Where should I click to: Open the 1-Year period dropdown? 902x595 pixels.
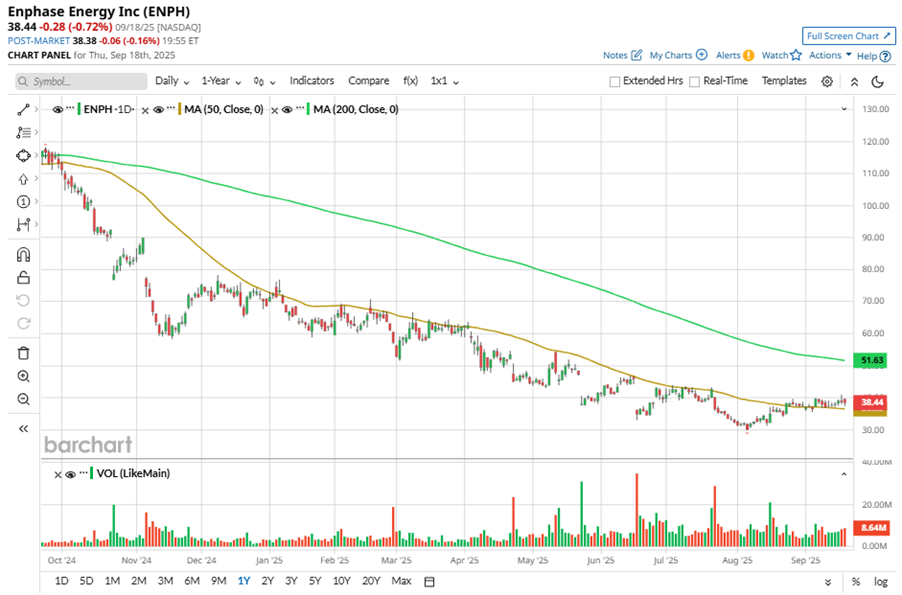tap(221, 81)
